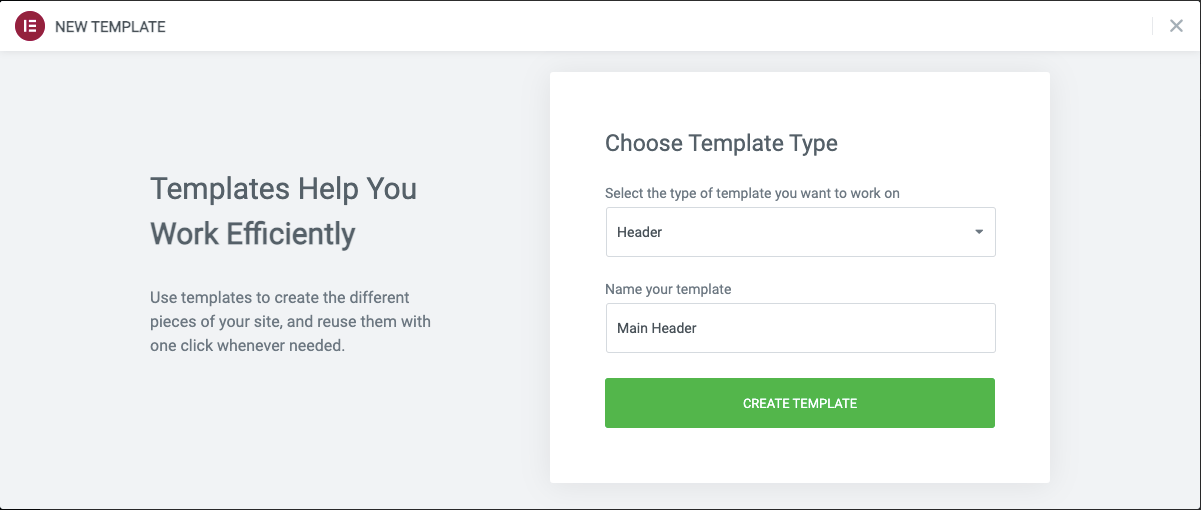Click the empty top bar area right of the title
Viewport: 1201px width, 510px height.
point(650,27)
